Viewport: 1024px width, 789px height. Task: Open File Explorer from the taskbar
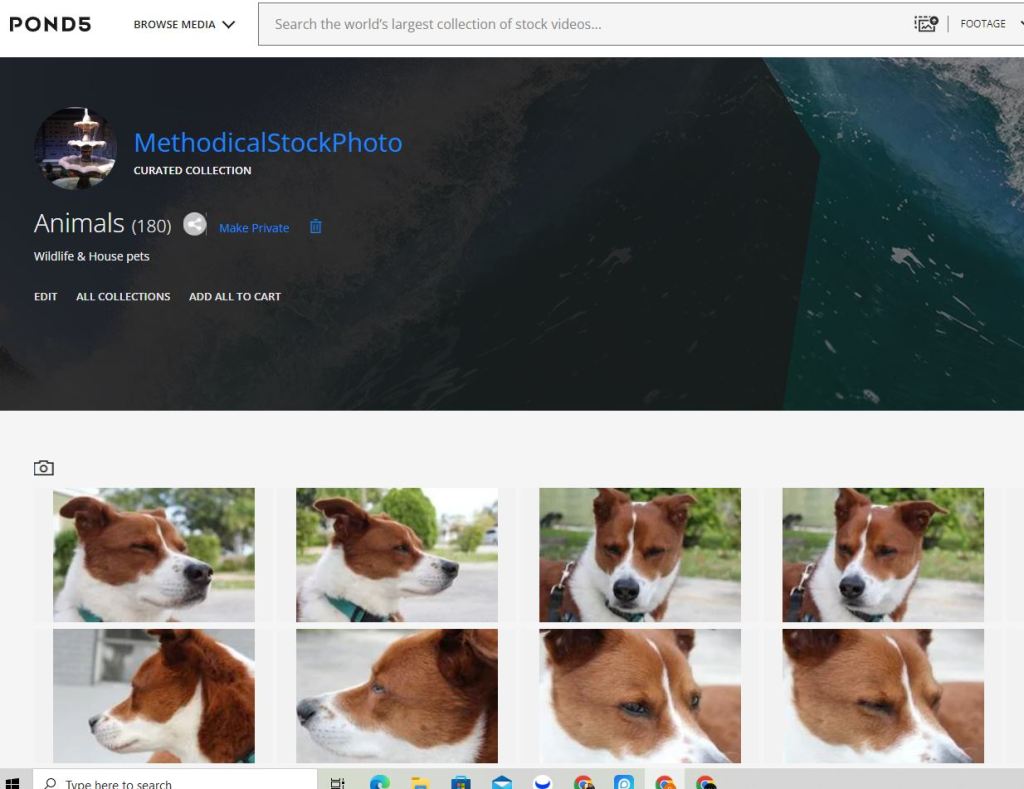click(420, 783)
